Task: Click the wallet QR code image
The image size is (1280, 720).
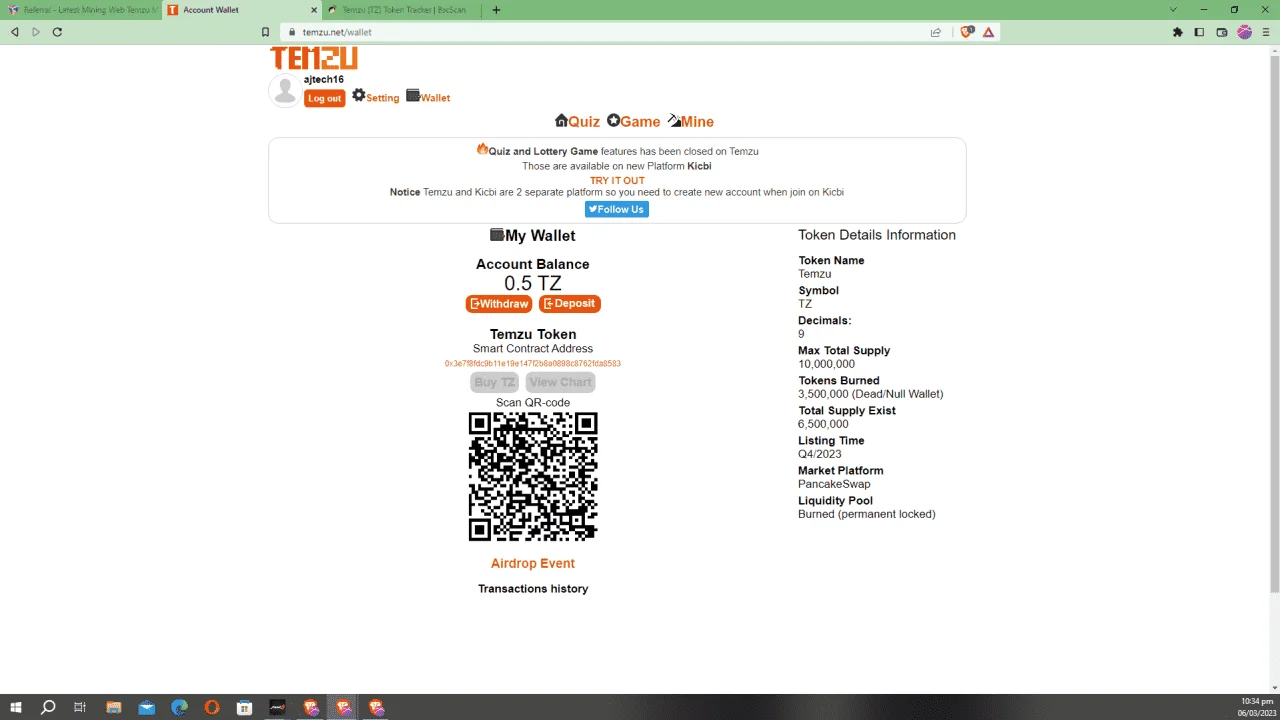Action: pos(533,477)
